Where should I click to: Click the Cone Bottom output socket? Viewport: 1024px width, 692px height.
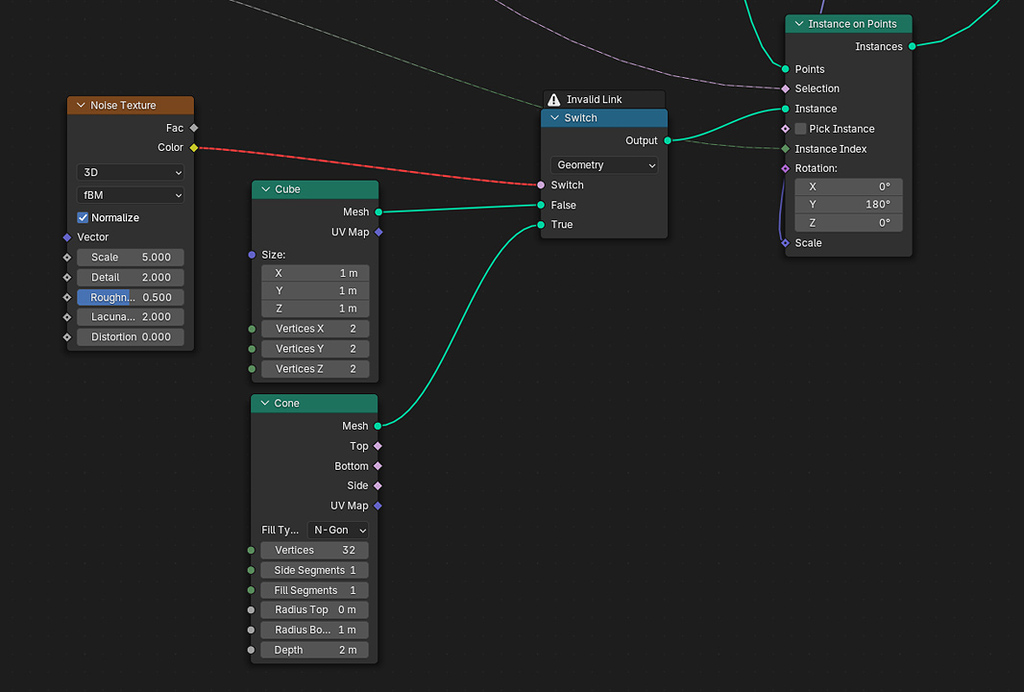coord(378,466)
